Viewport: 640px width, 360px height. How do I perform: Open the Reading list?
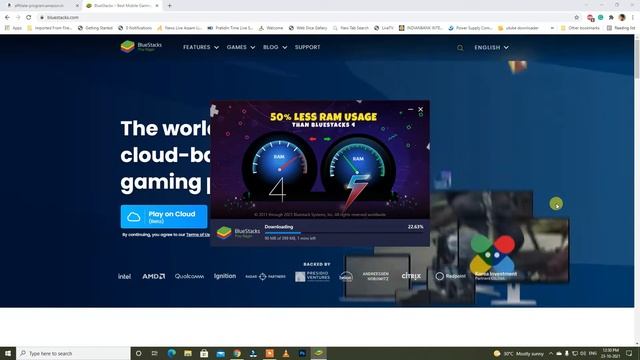tap(621, 28)
